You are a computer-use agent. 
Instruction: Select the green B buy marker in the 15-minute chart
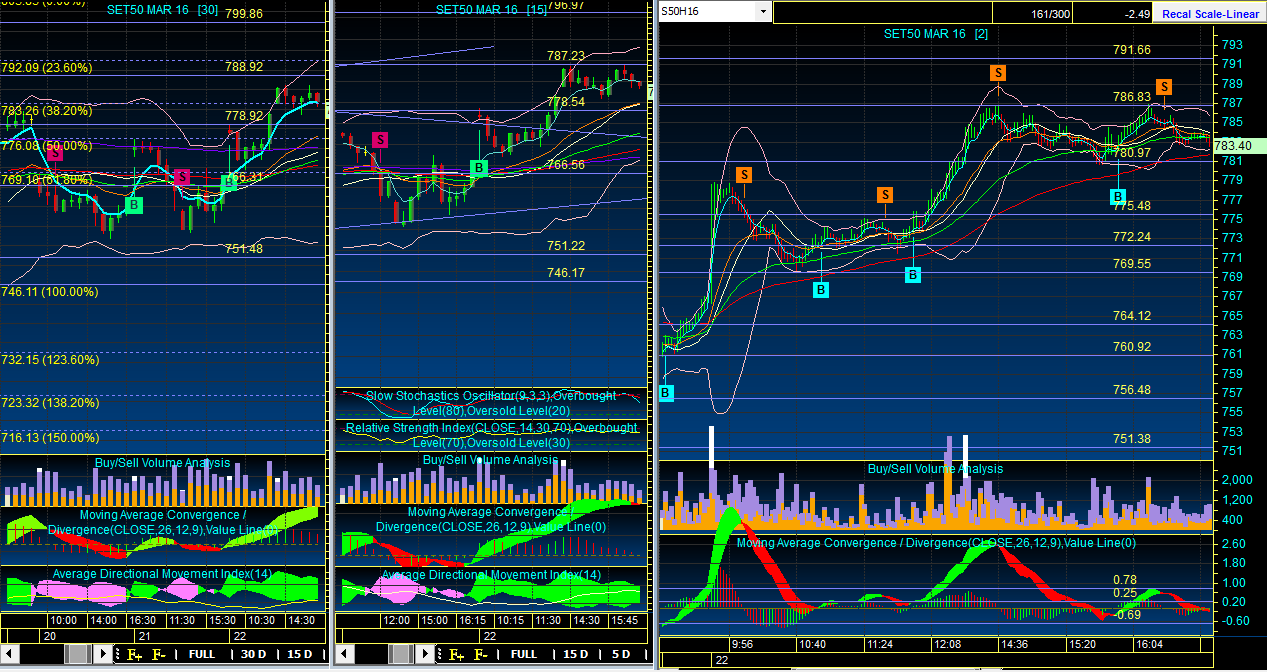coord(479,168)
